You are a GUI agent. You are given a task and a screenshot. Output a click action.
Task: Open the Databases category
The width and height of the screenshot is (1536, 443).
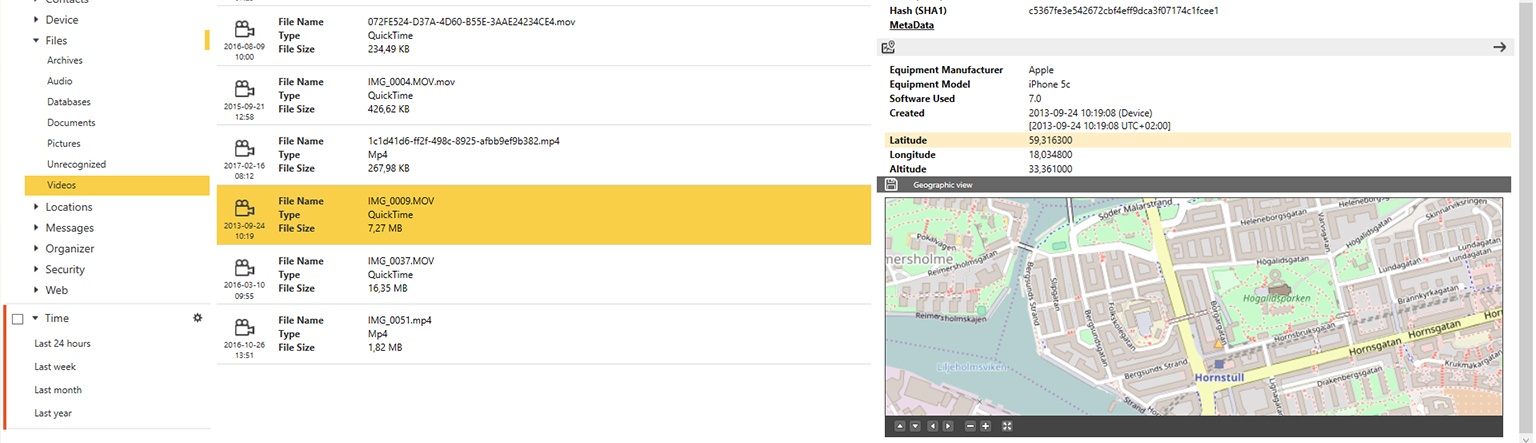(x=69, y=102)
